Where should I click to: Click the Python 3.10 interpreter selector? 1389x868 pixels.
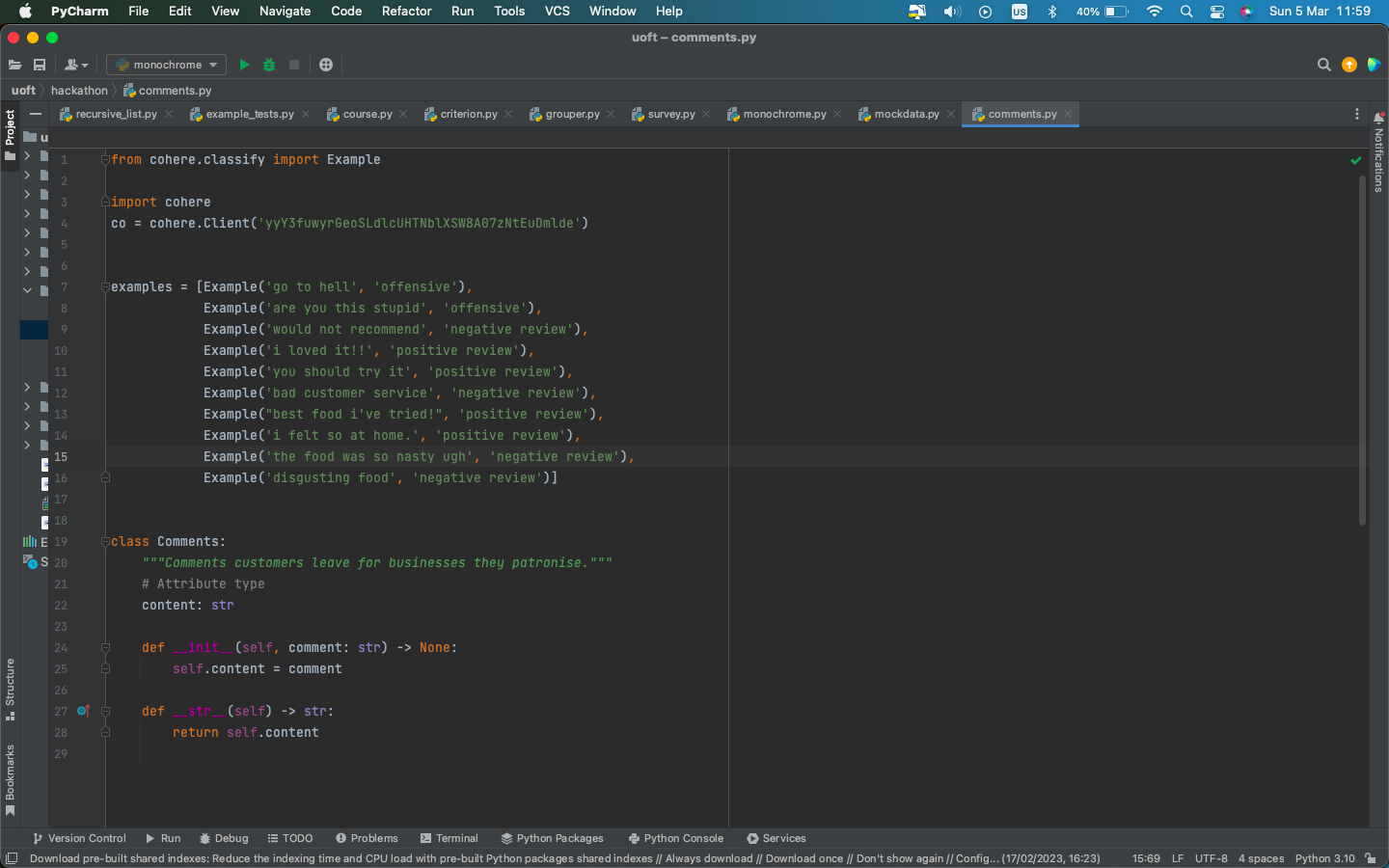1324,858
